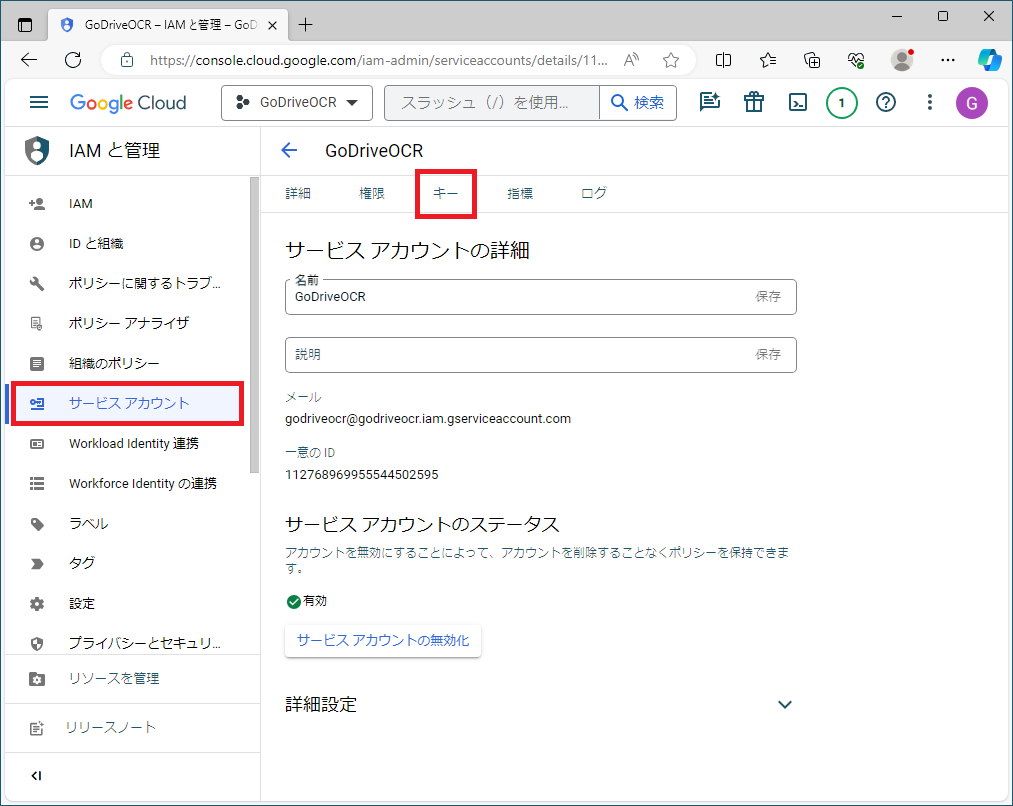This screenshot has height=806, width=1013.
Task: Open ポリシーに関するトラブル sidebar item
Action: click(126, 284)
